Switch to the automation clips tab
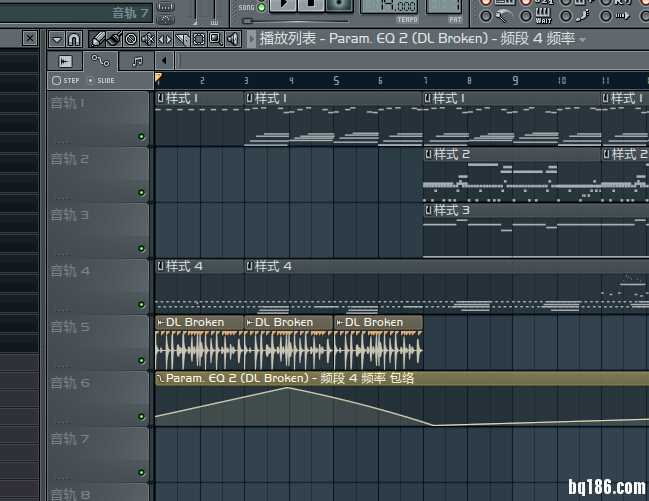 [x=100, y=61]
